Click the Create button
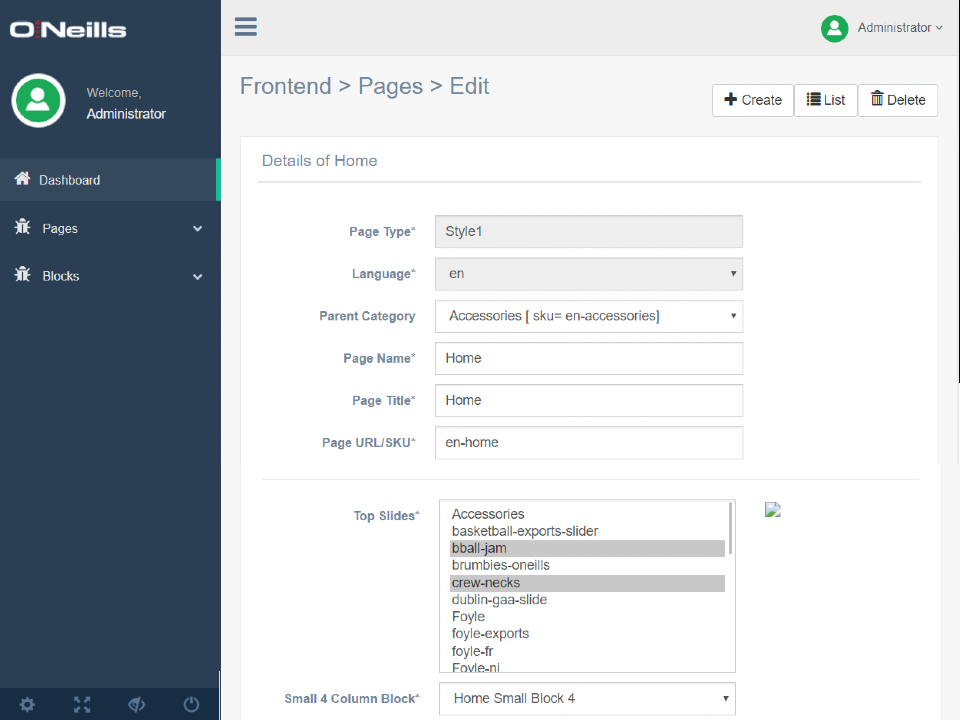The height and width of the screenshot is (720, 960). [753, 100]
